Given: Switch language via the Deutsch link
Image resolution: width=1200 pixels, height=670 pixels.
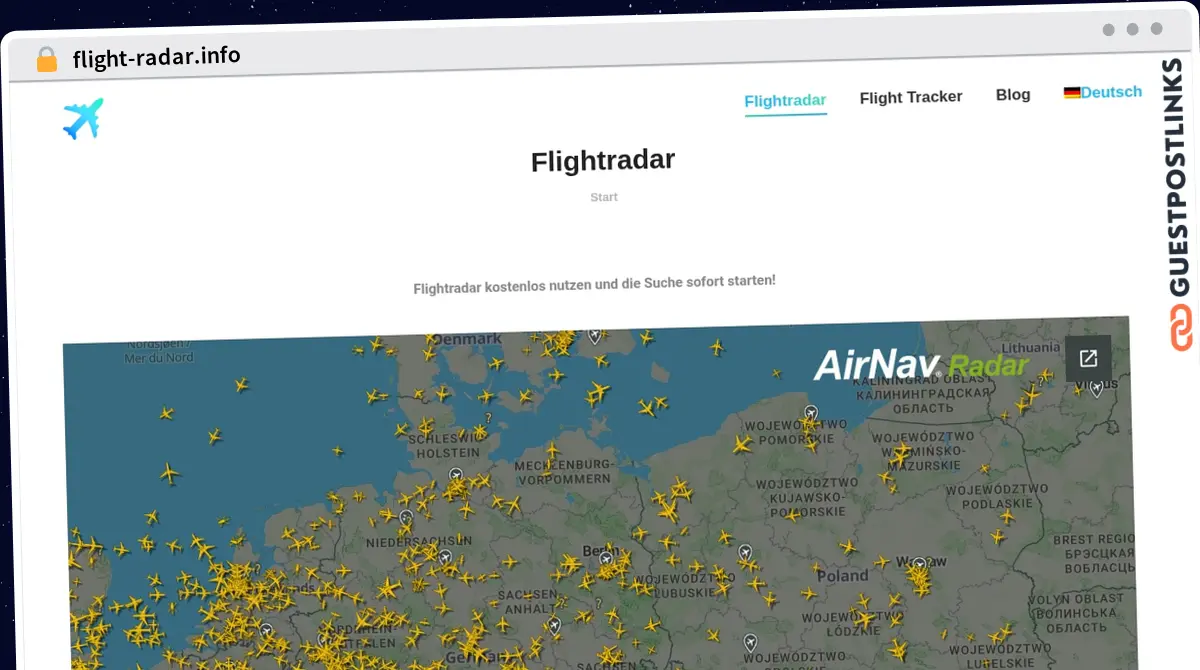Looking at the screenshot, I should point(1113,91).
